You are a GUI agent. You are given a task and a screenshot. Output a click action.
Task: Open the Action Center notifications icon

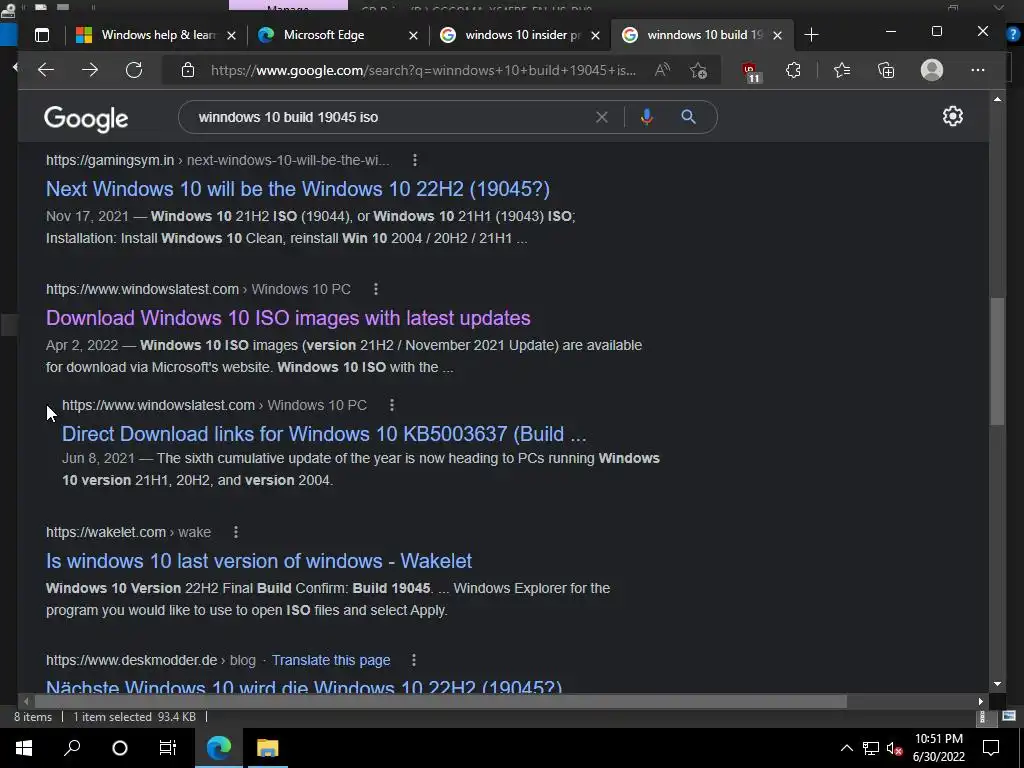991,748
